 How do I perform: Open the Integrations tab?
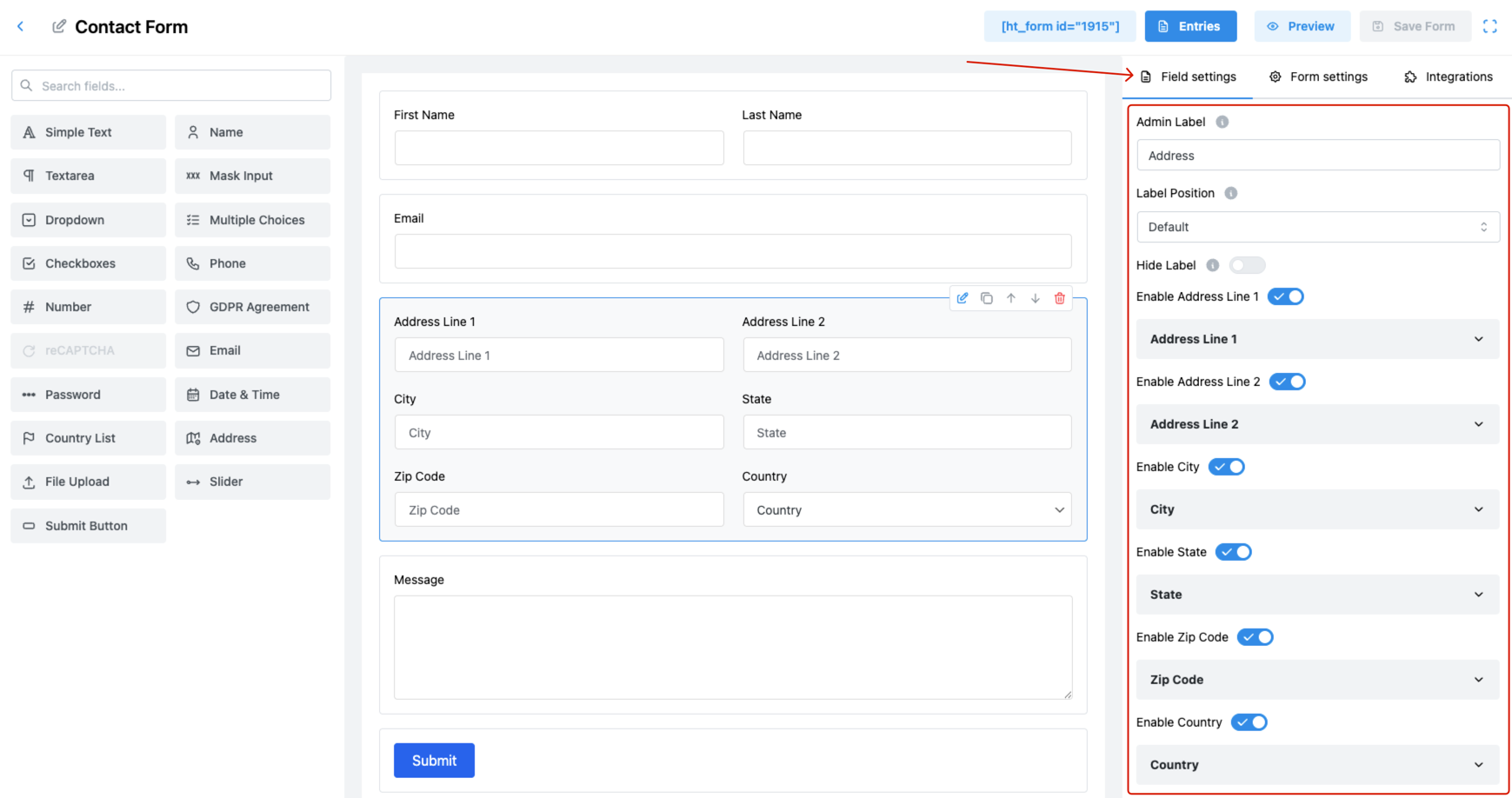(x=1449, y=76)
